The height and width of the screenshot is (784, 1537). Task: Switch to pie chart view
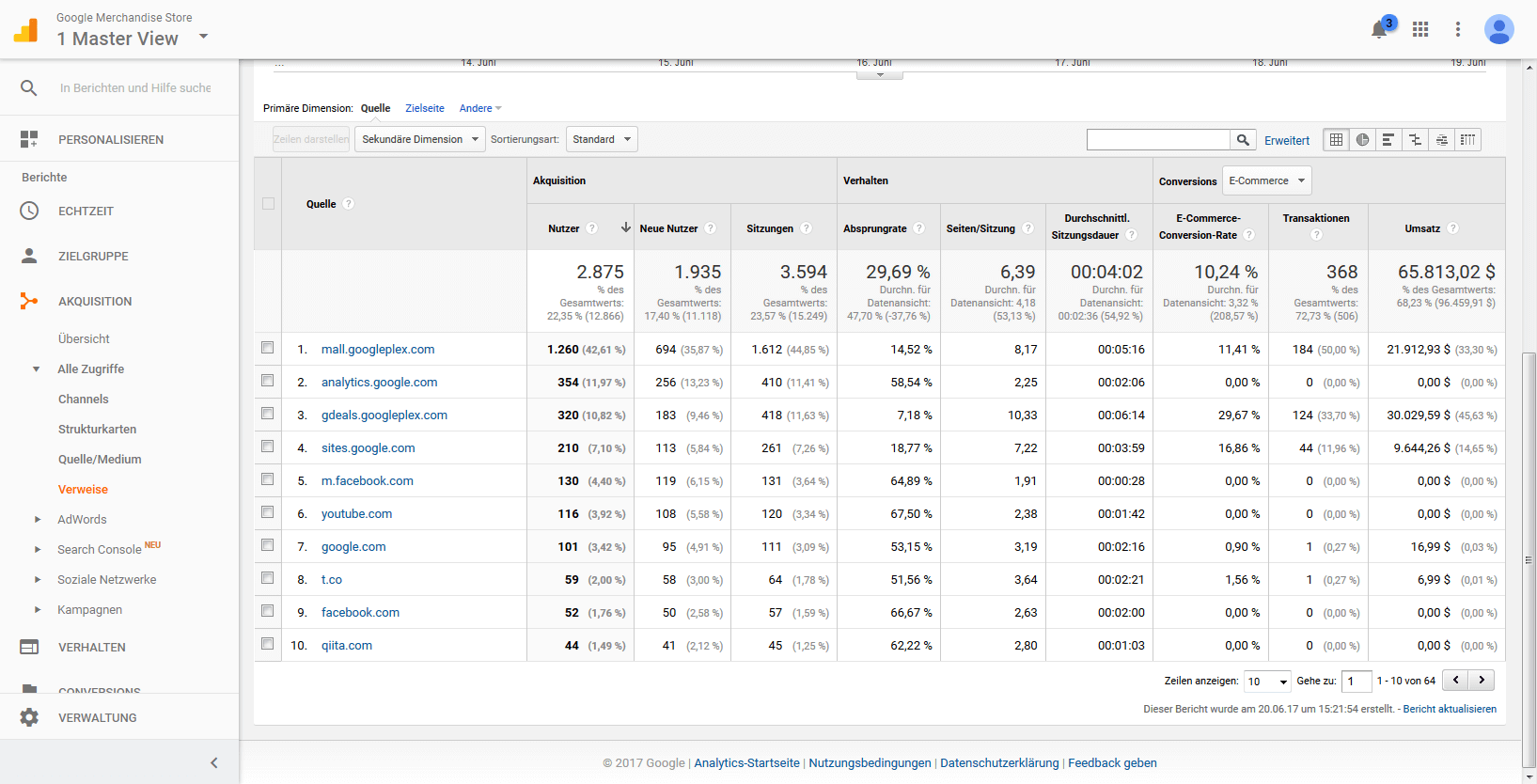tap(1362, 140)
